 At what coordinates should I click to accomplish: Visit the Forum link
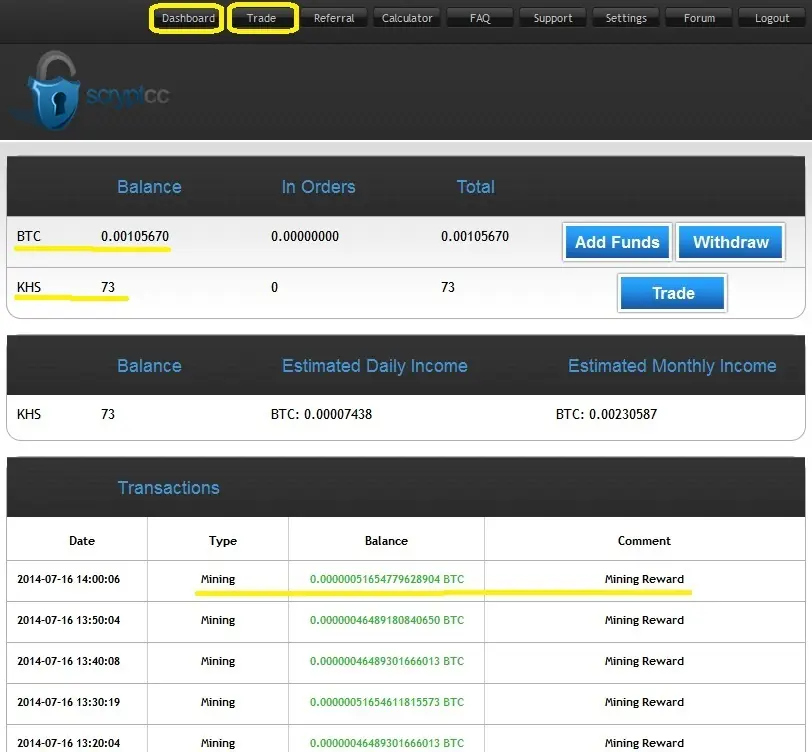pyautogui.click(x=699, y=18)
